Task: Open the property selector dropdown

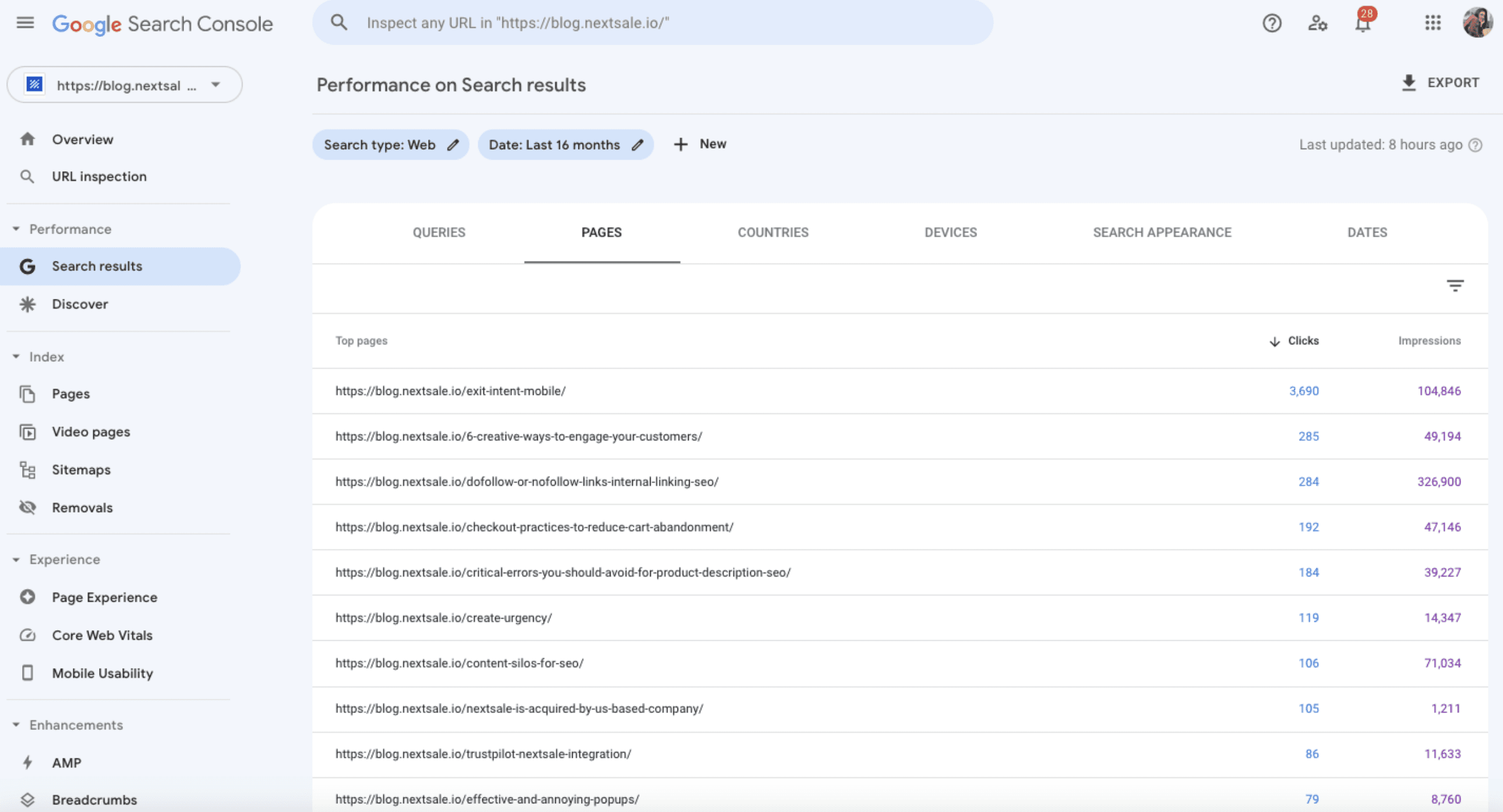Action: coord(216,84)
